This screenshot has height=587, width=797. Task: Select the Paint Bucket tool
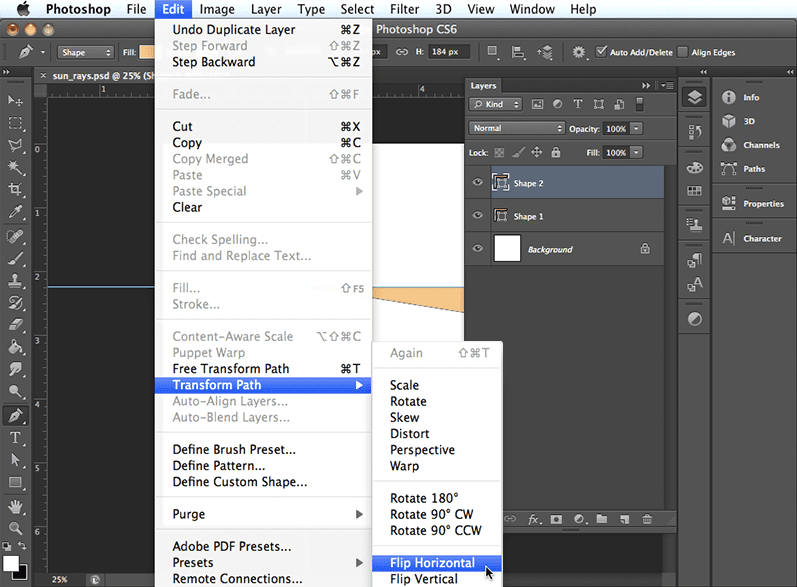(x=15, y=347)
